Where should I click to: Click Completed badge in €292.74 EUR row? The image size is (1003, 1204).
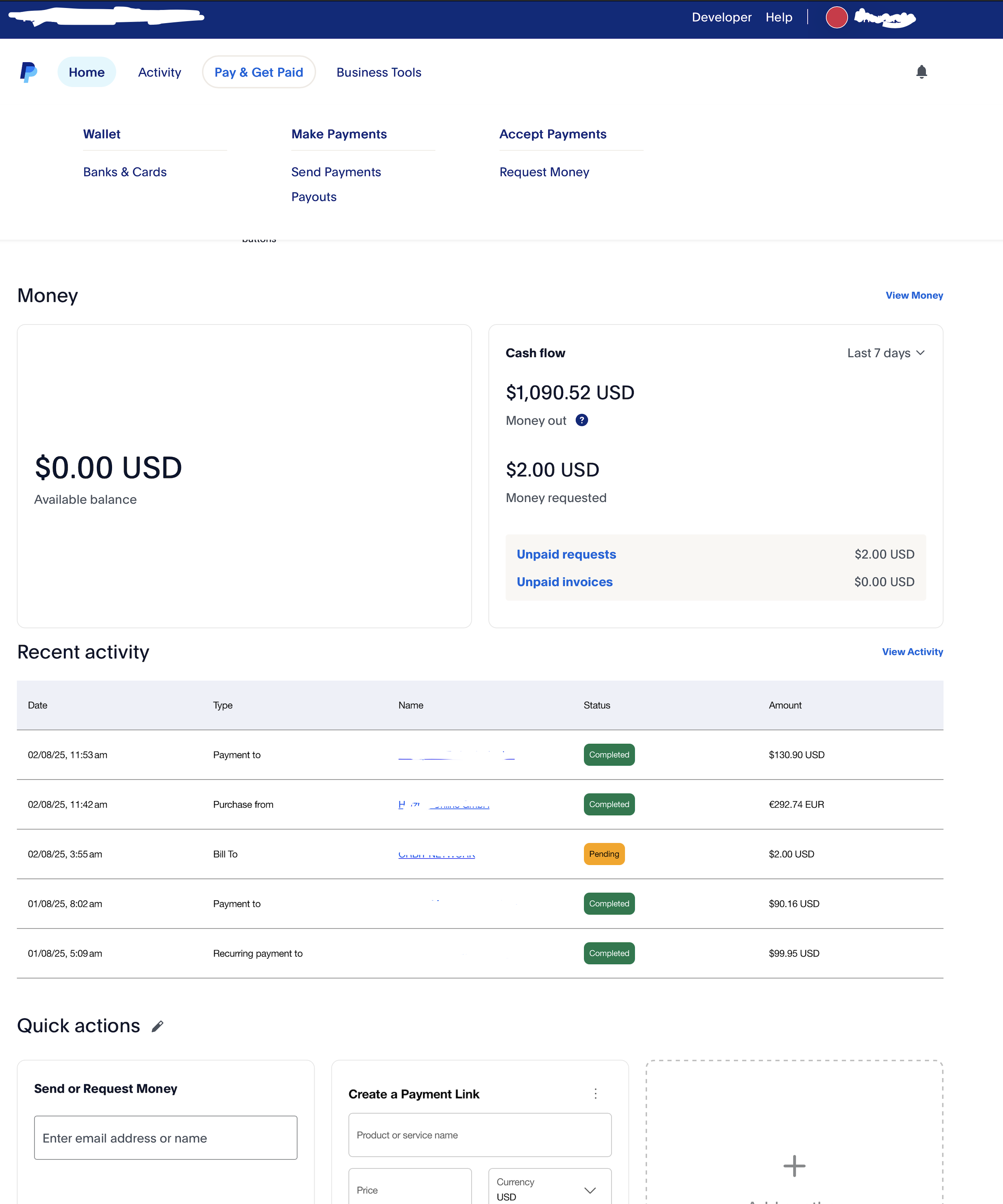click(609, 805)
